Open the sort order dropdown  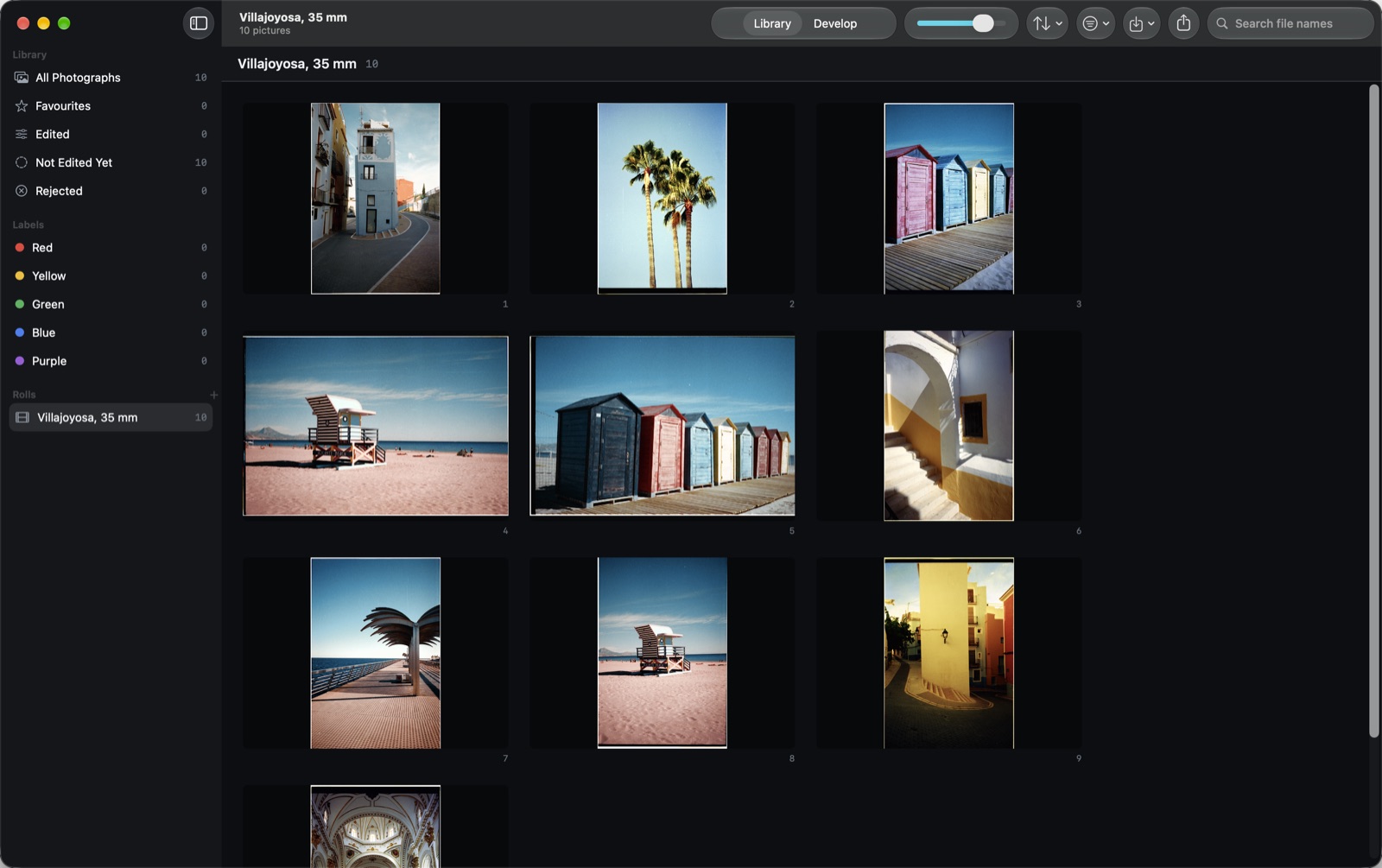[1048, 23]
